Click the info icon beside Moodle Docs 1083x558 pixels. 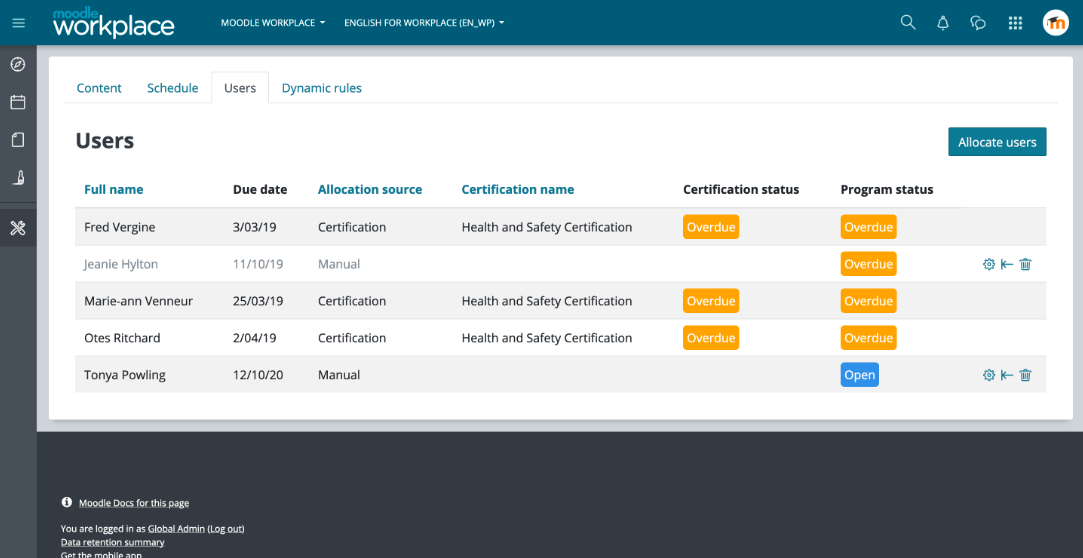click(x=66, y=502)
